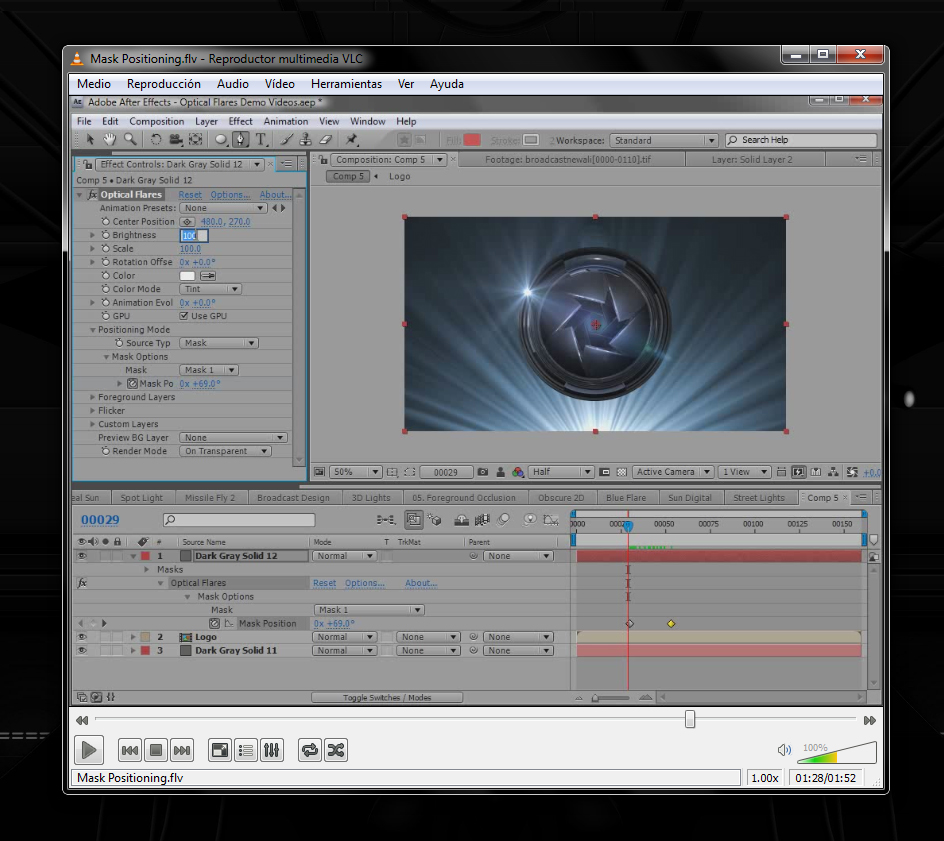Click the Center Position crosshair button
944x841 pixels.
point(187,222)
